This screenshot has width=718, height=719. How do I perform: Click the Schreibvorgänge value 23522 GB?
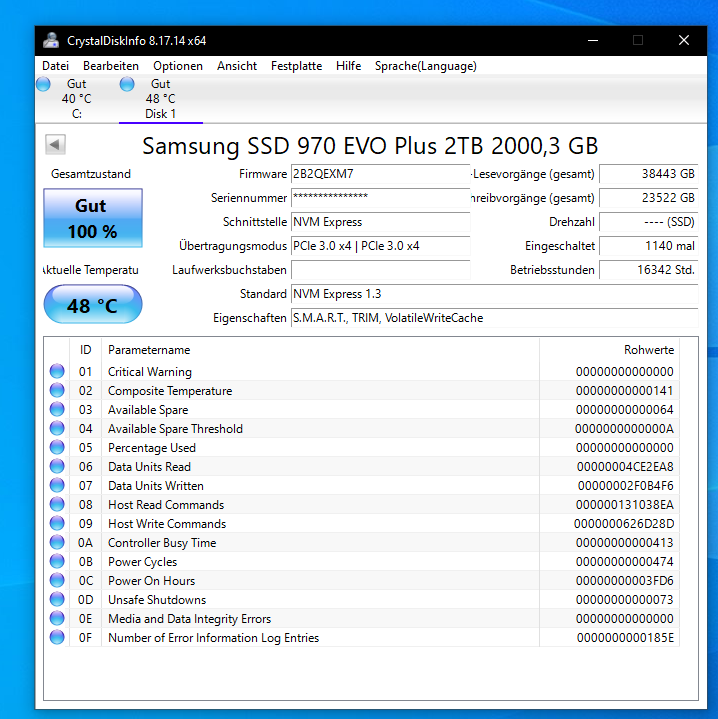[x=649, y=198]
